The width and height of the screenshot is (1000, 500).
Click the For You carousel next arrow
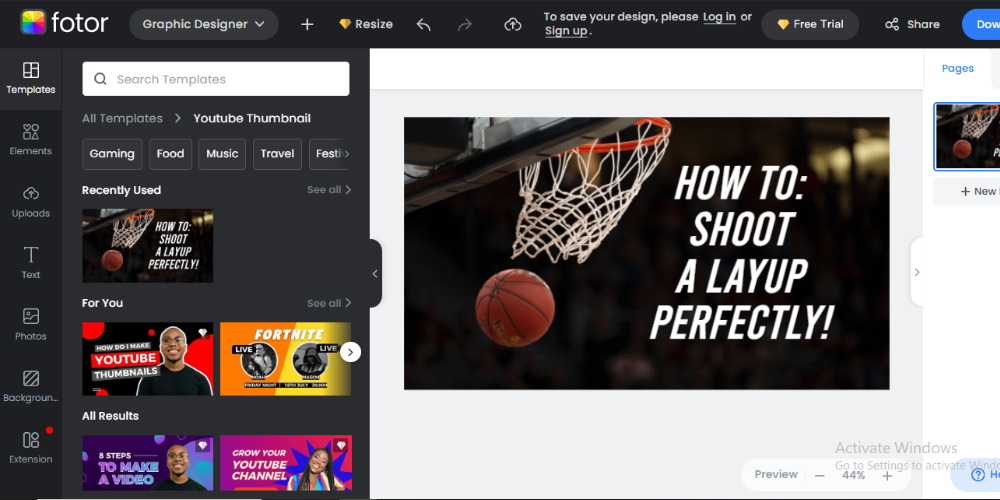(350, 352)
